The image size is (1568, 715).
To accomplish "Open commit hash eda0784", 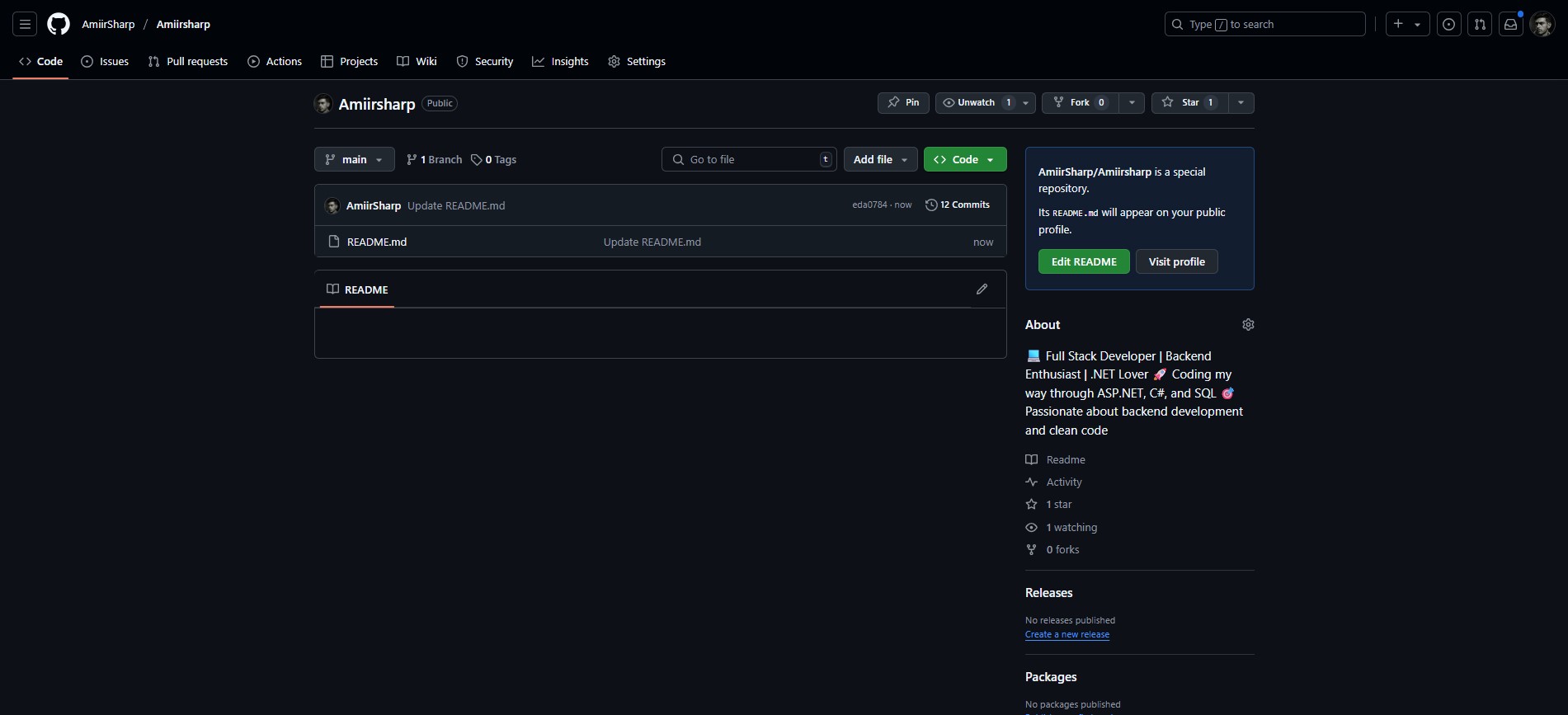I will (869, 205).
